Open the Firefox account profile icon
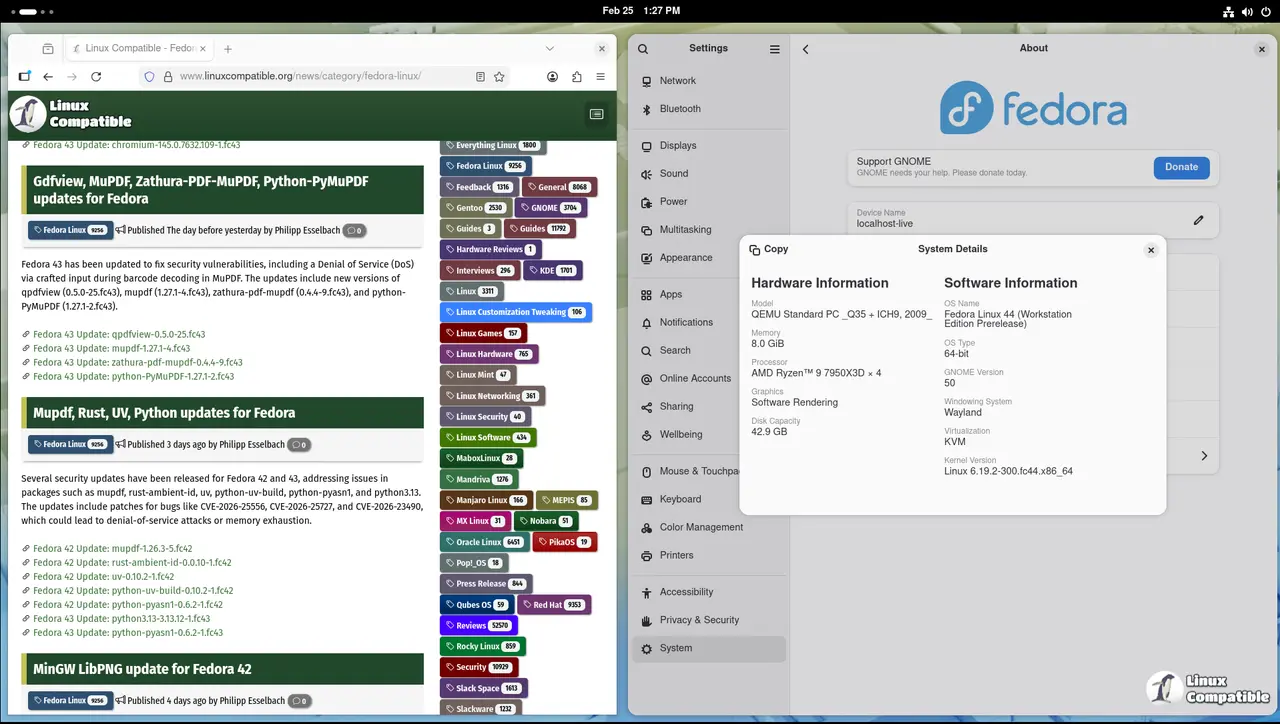This screenshot has width=1280, height=724. coord(553,77)
